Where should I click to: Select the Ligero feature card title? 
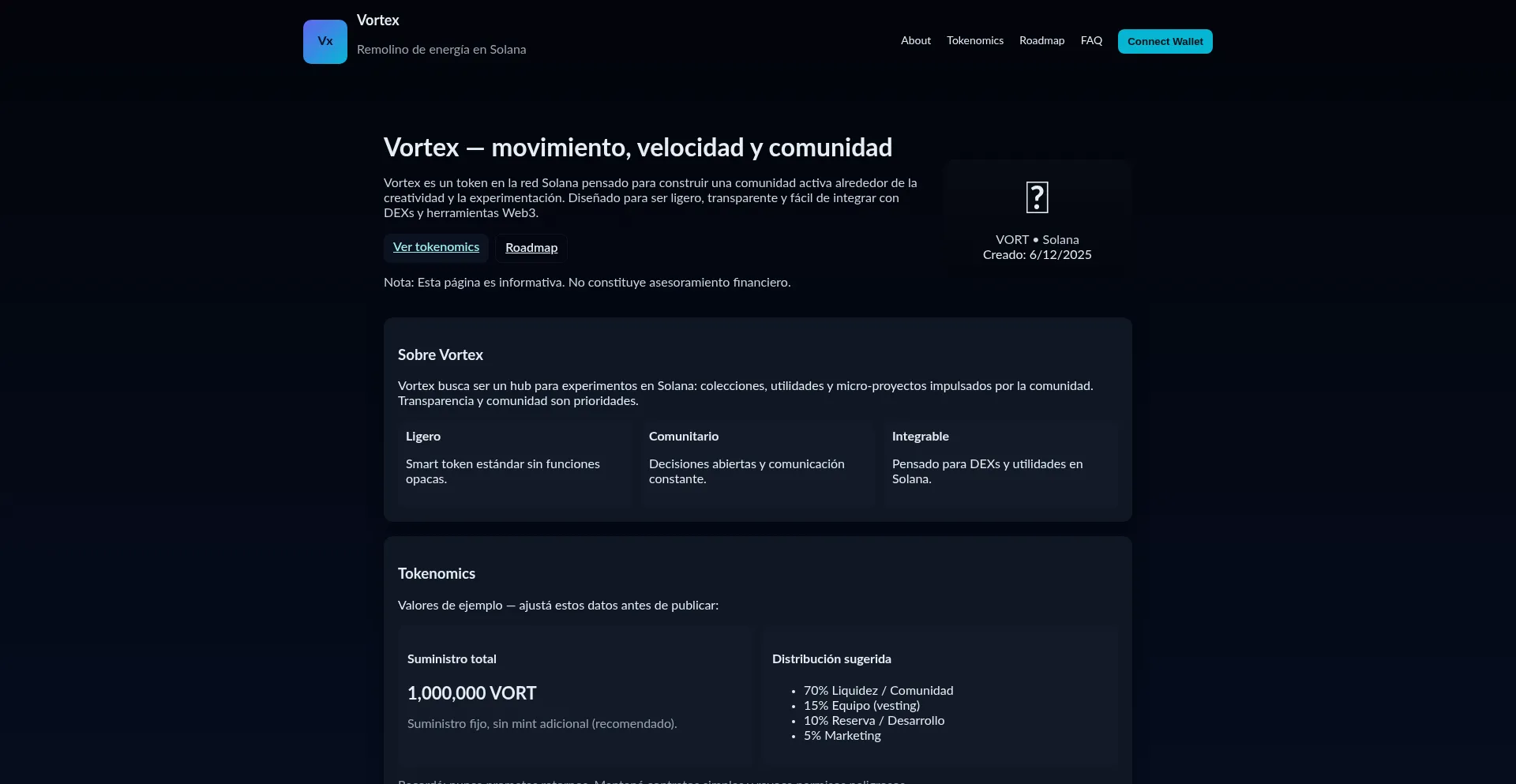pyautogui.click(x=423, y=437)
